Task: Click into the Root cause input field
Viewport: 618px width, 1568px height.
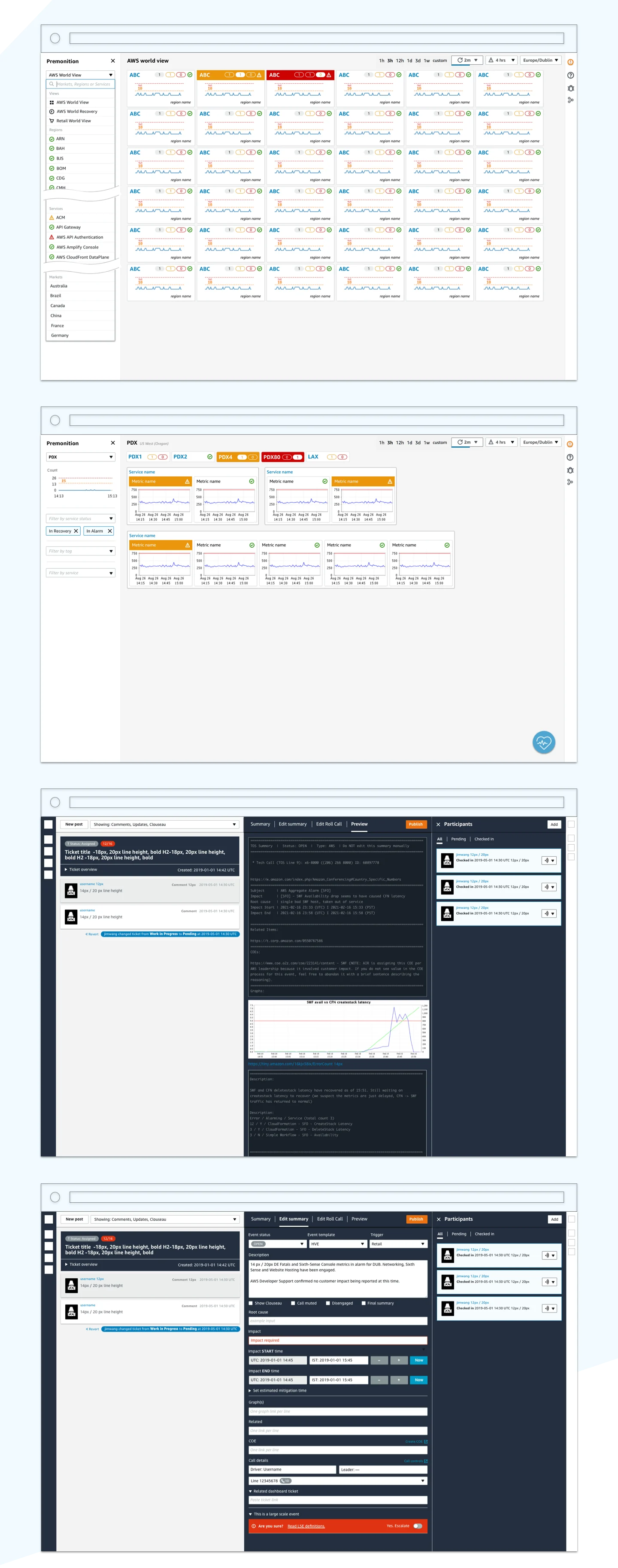Action: tap(338, 1321)
